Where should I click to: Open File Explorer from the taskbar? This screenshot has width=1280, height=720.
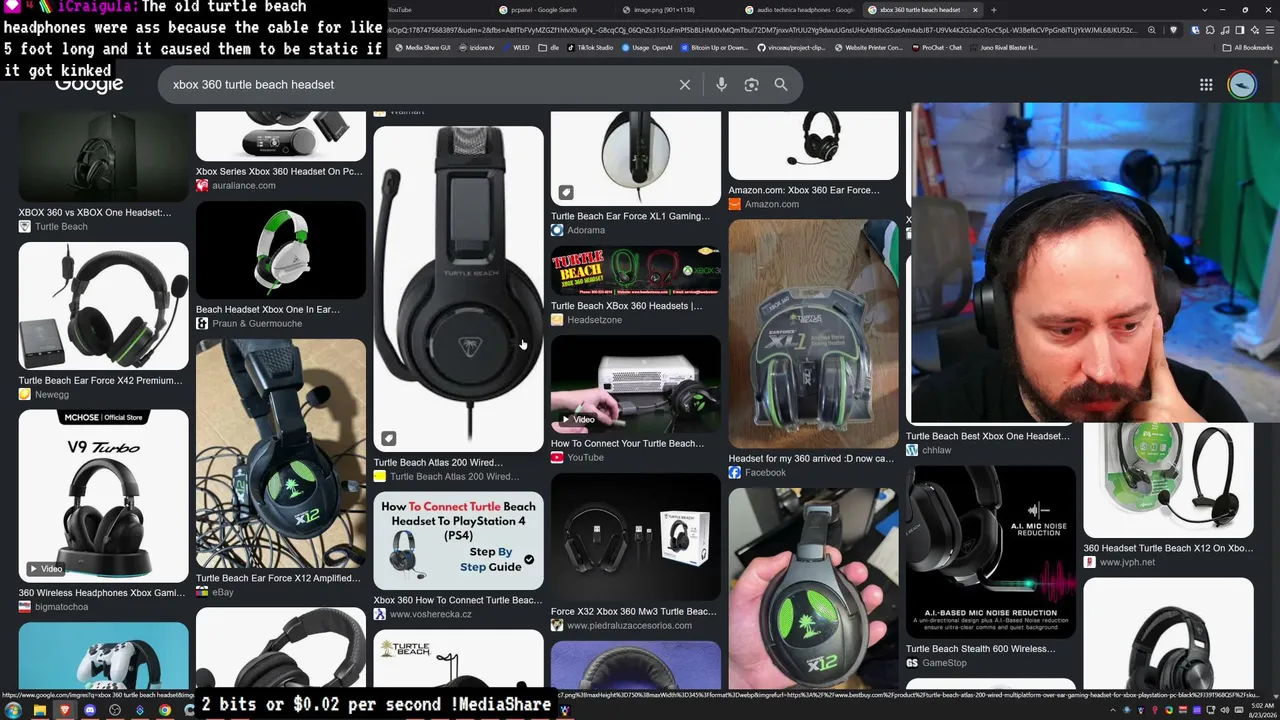39,710
